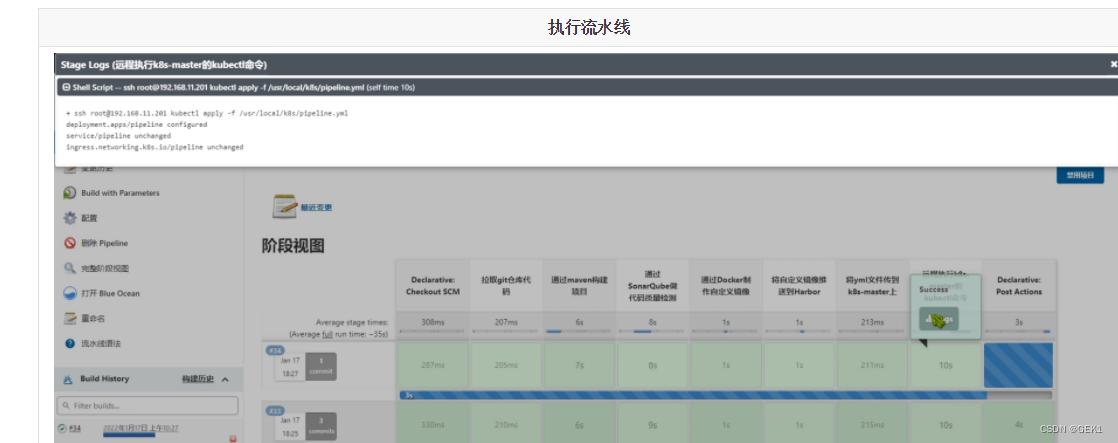Click the 211ms cell of build #34
Screen dimensions: 1118x443
click(872, 365)
